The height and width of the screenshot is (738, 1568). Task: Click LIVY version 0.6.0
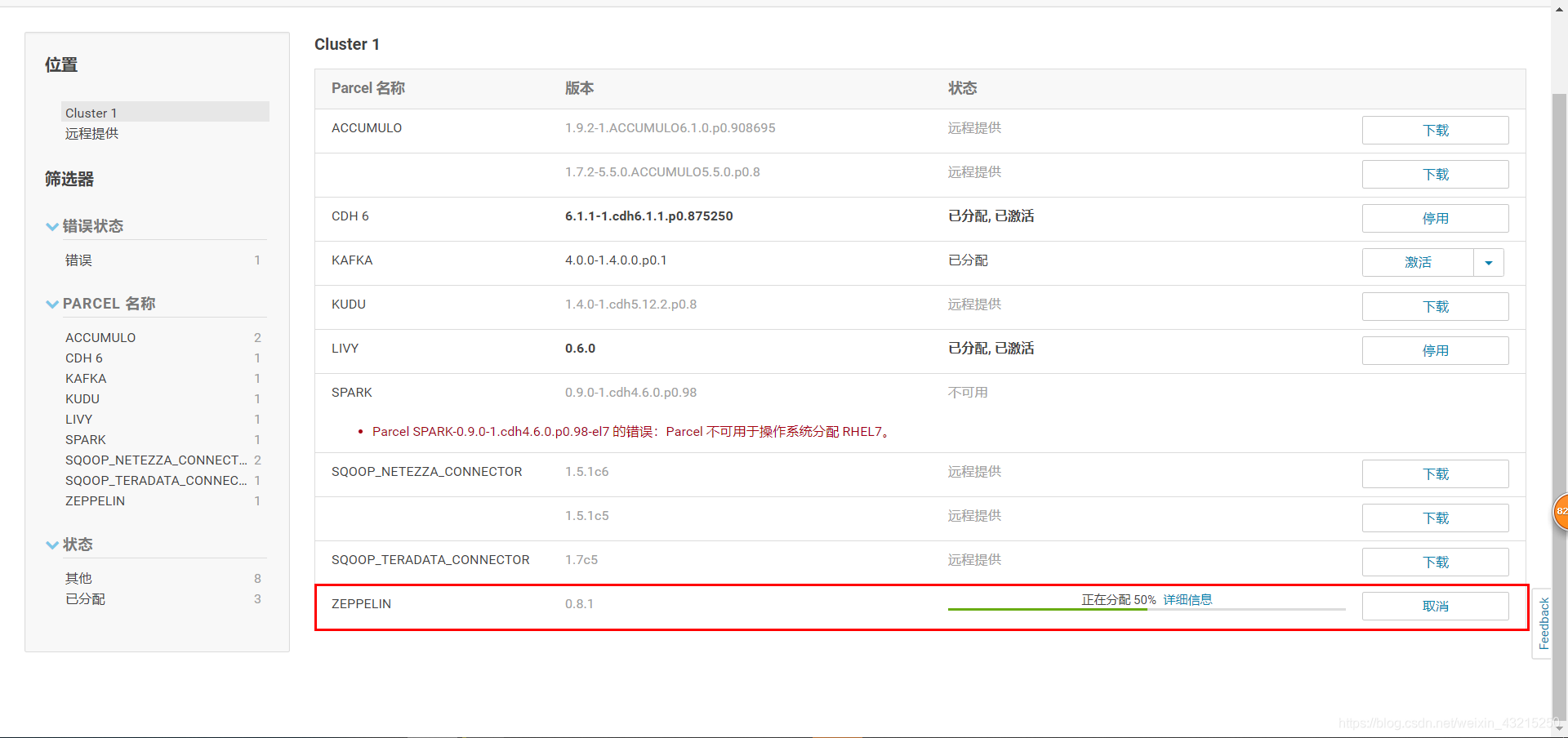pos(581,349)
